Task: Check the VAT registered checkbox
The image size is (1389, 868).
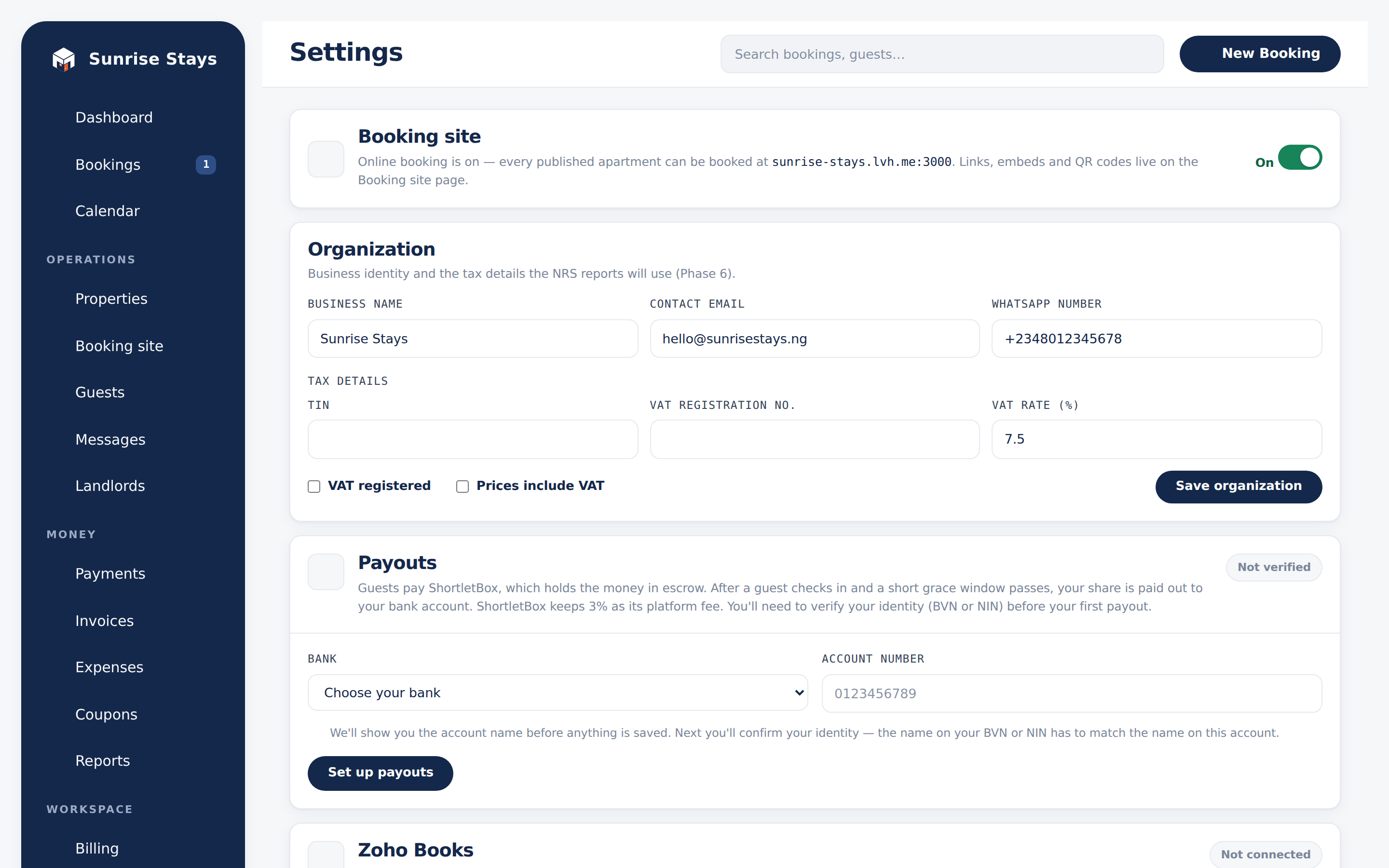Action: click(x=314, y=487)
